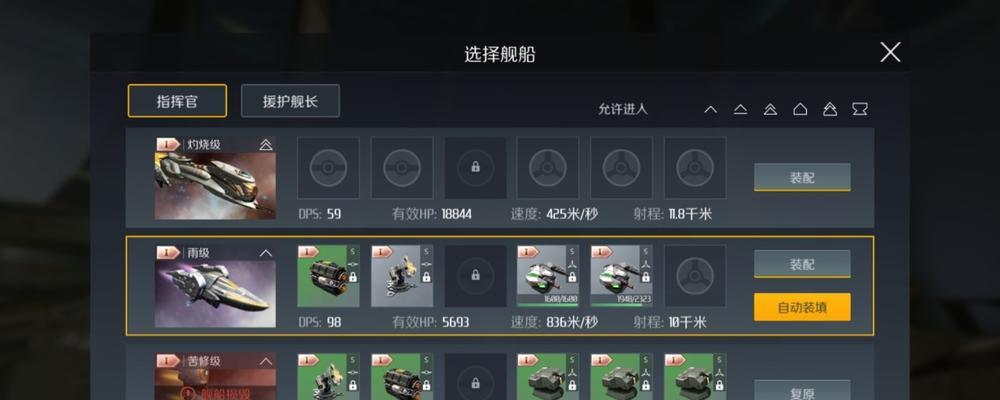Click the 自动装填 button
Viewport: 1000px width, 400px height.
pyautogui.click(x=802, y=307)
